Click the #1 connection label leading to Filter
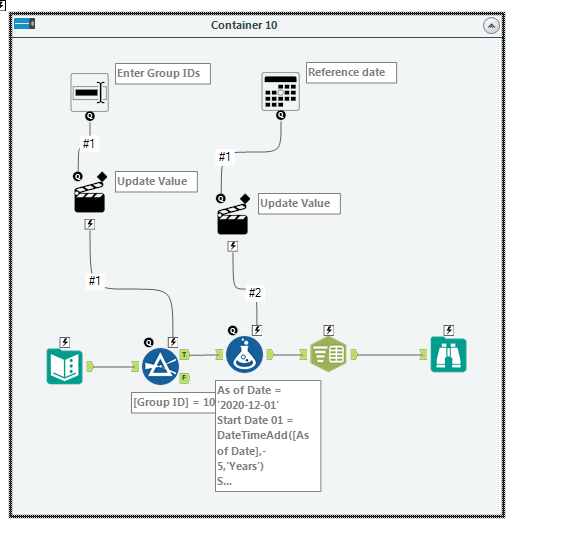This screenshot has width=572, height=554. tap(94, 280)
